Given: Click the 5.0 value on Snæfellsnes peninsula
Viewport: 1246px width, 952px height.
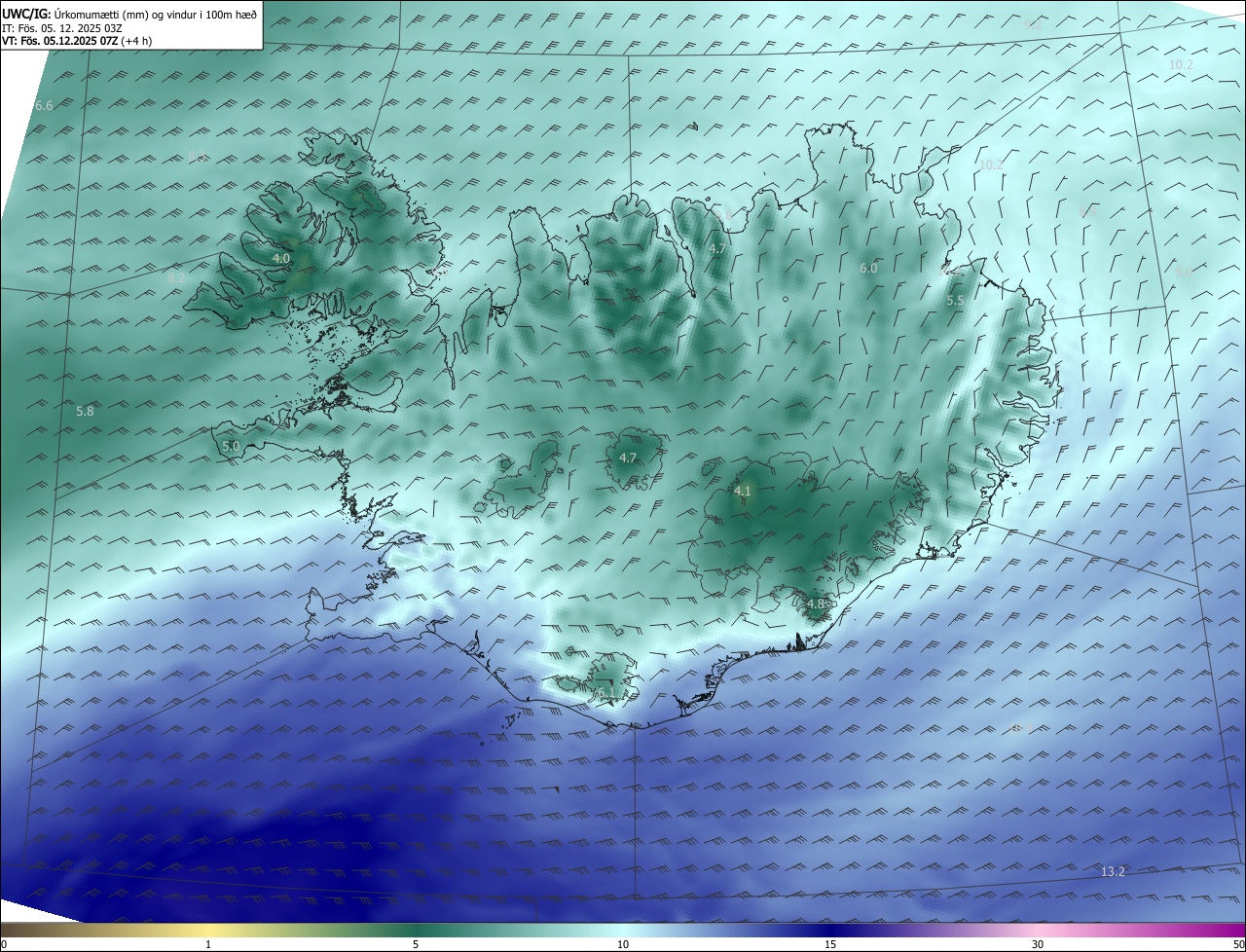Looking at the screenshot, I should pos(231,446).
